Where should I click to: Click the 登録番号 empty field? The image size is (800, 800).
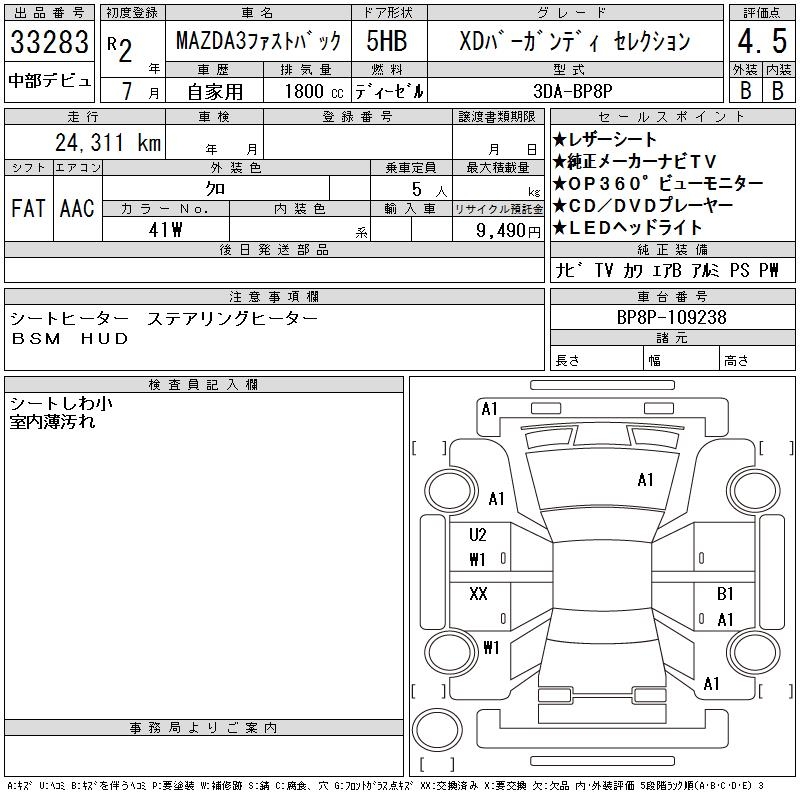coord(358,142)
